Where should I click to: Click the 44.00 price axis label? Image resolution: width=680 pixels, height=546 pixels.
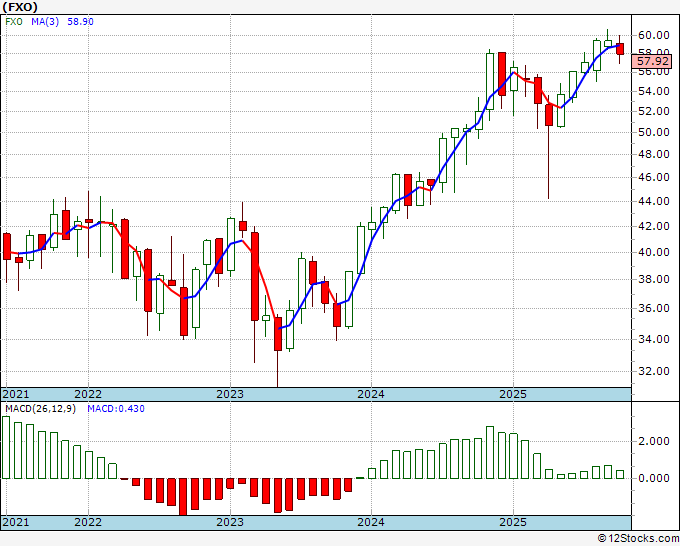(654, 201)
